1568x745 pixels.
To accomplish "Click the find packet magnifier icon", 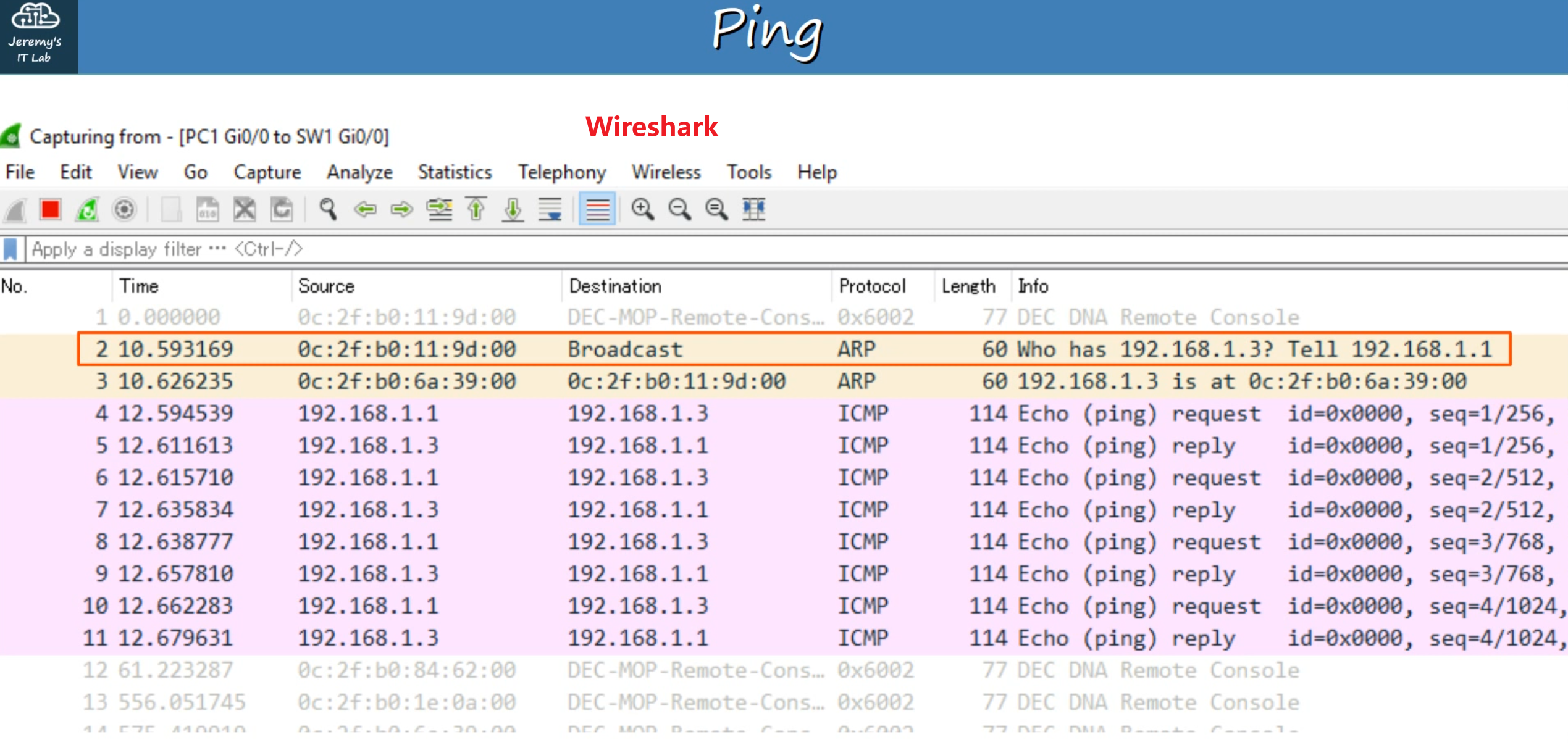I will point(328,210).
